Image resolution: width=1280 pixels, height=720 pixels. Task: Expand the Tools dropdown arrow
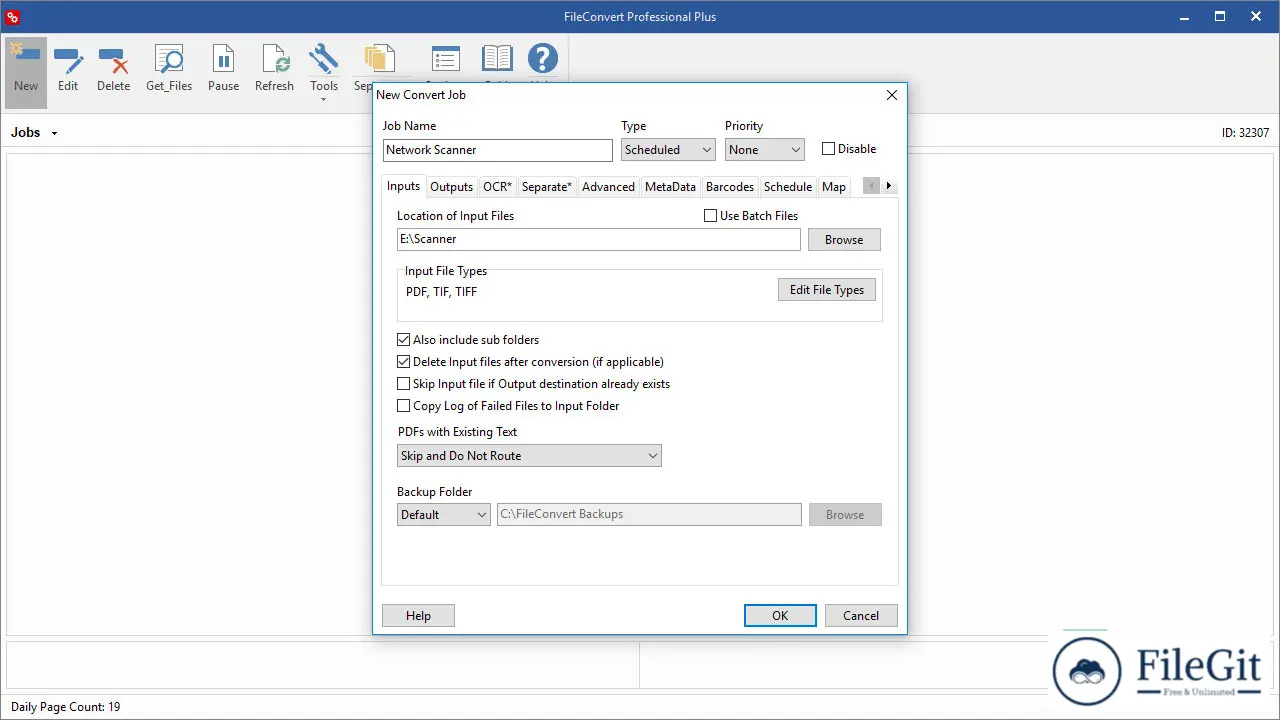pos(323,99)
